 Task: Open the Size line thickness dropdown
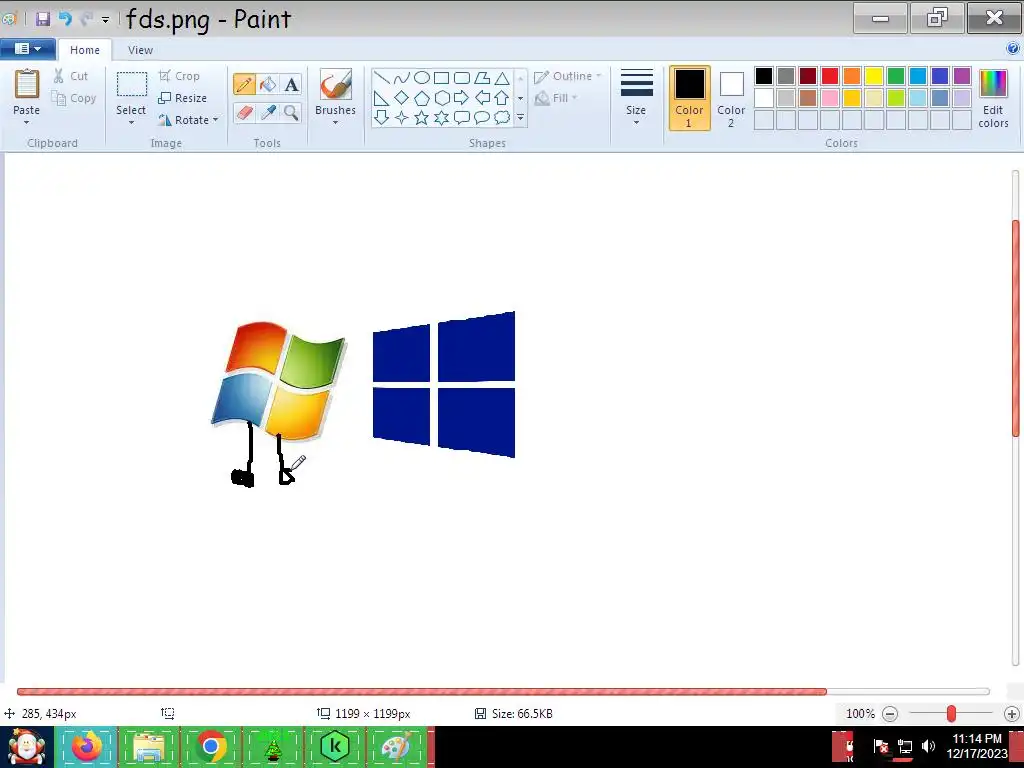pos(636,98)
